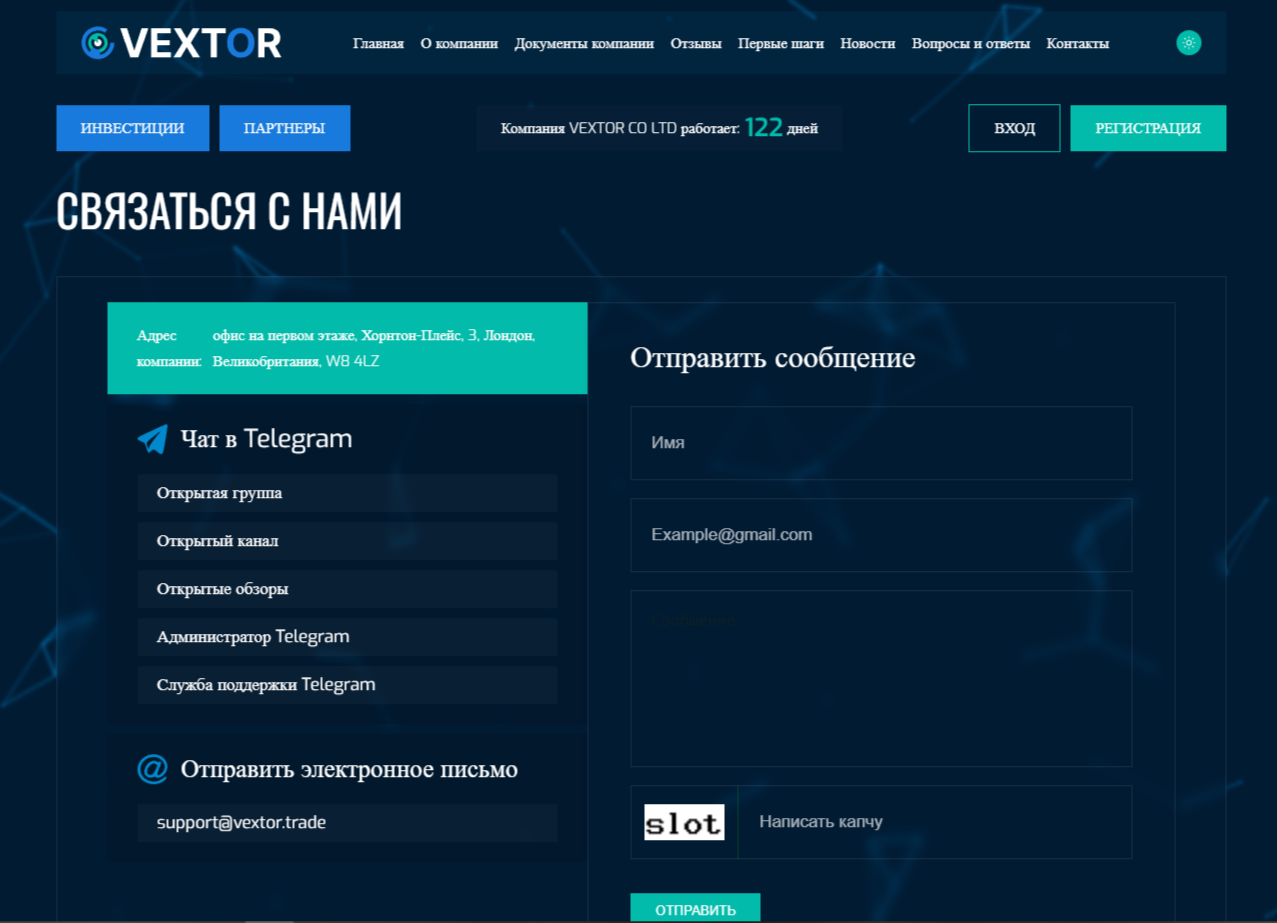Click the slot captcha image
Viewport: 1277px width, 923px height.
pyautogui.click(x=684, y=822)
